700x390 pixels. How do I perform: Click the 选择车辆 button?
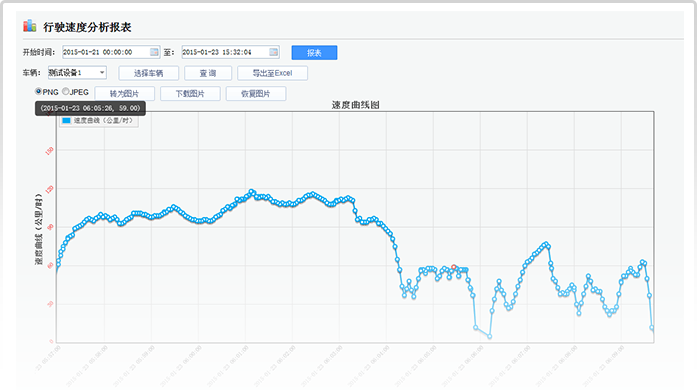tap(149, 73)
